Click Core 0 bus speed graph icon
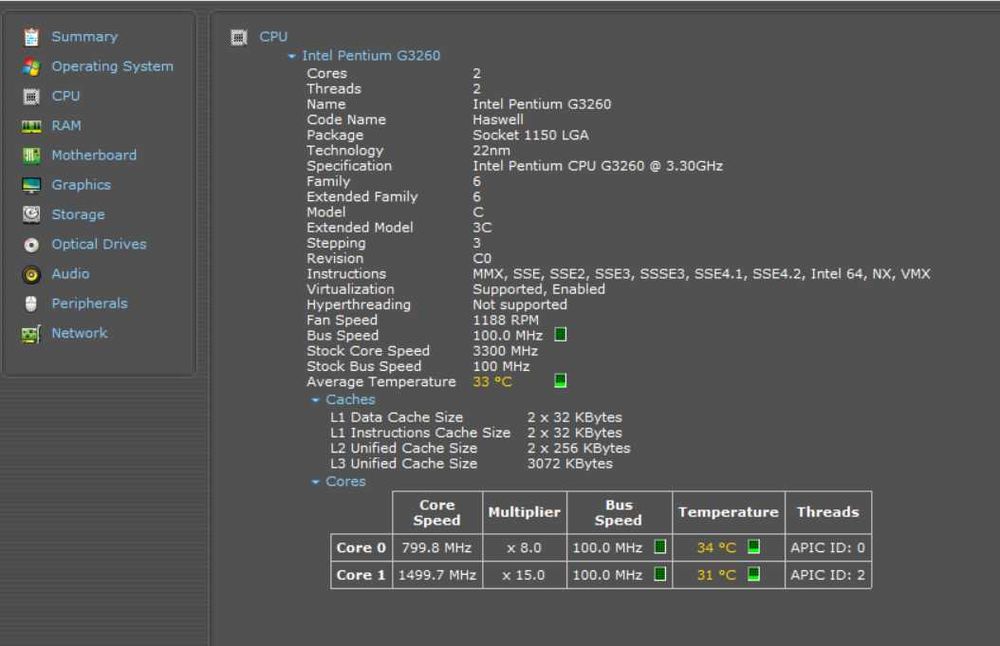 (660, 547)
